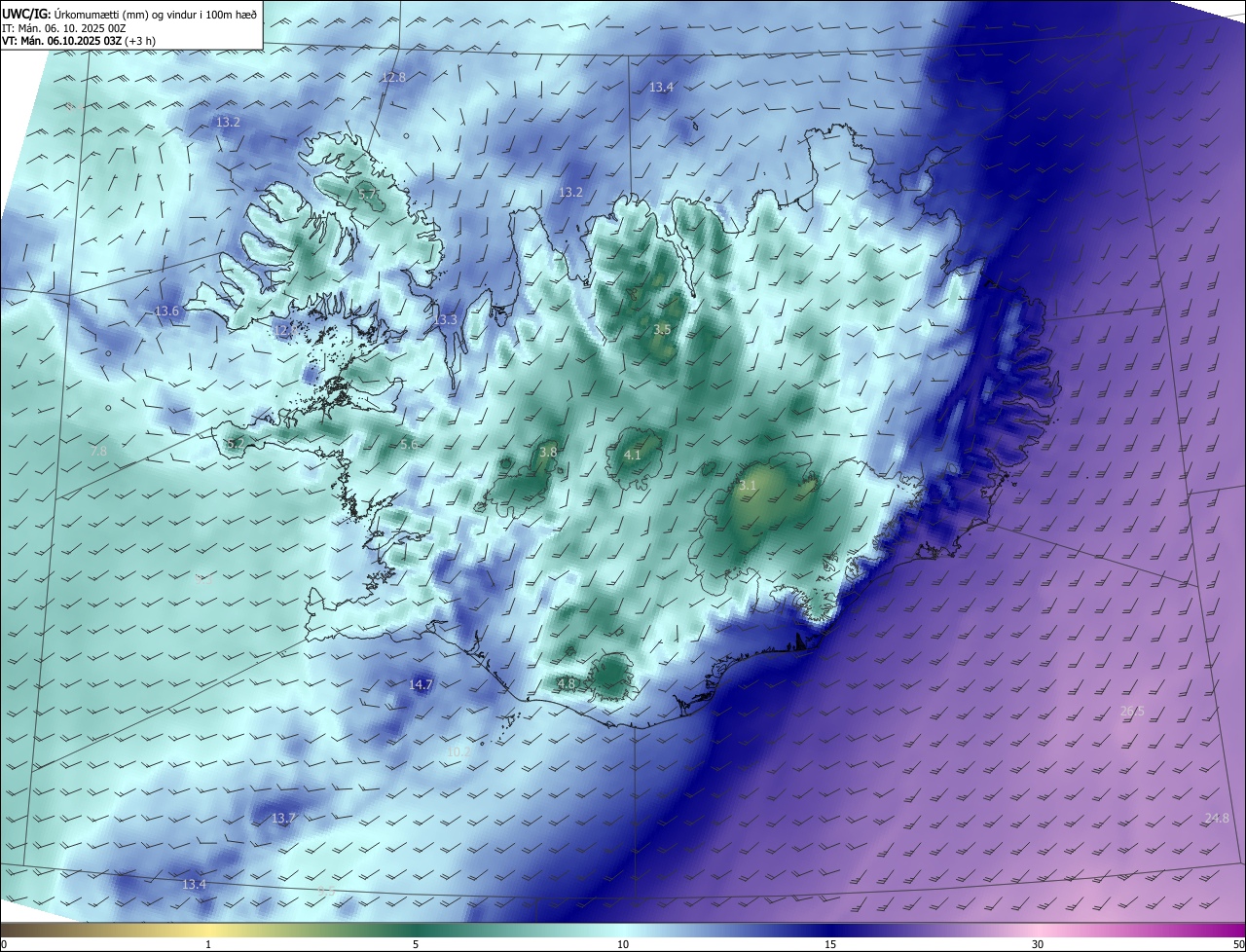The width and height of the screenshot is (1246, 952).
Task: Click the 13.6 value label on the map
Action: coord(167,311)
